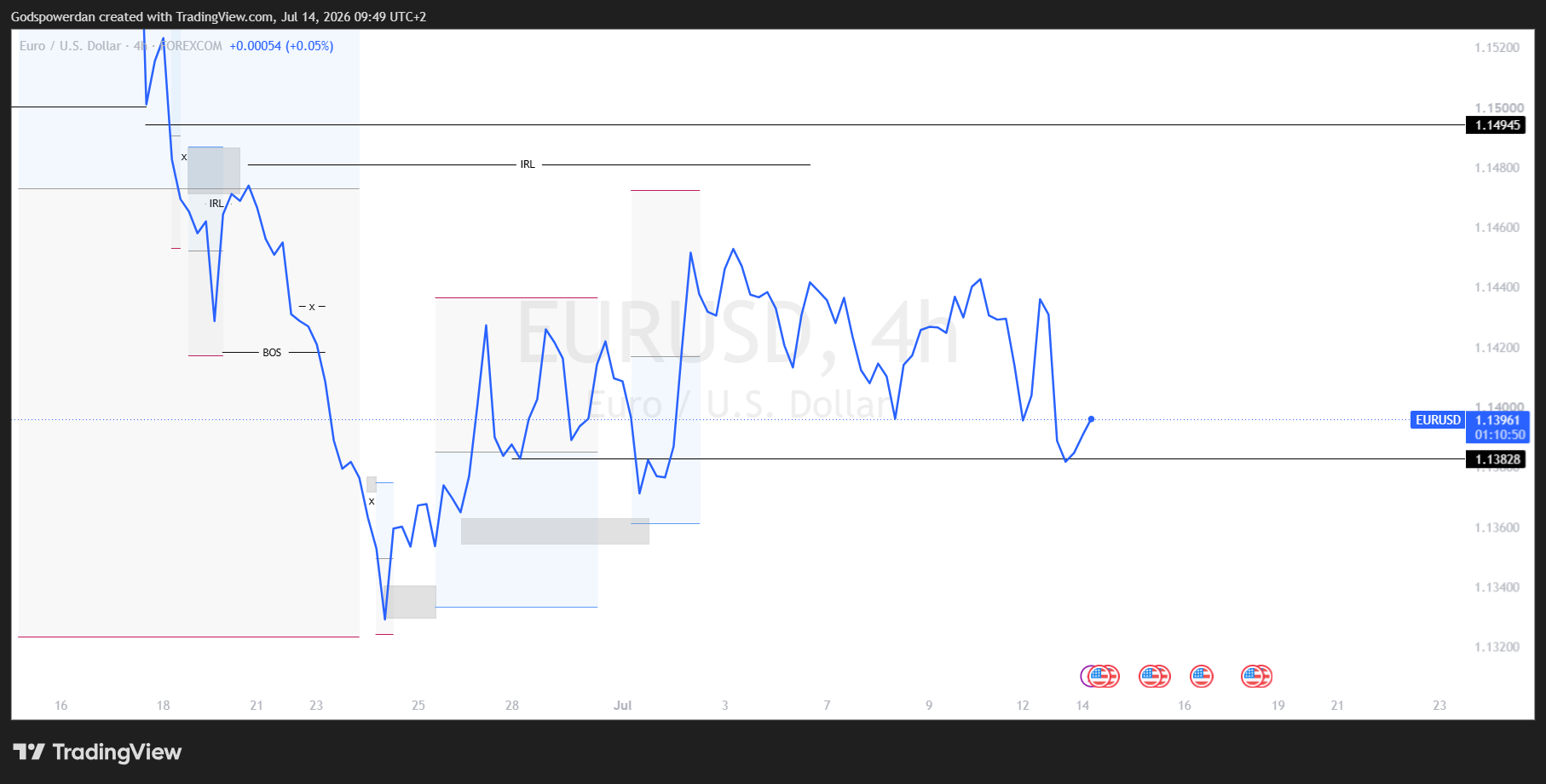
Task: Click the blue price dot at the line's end
Action: [x=1091, y=419]
